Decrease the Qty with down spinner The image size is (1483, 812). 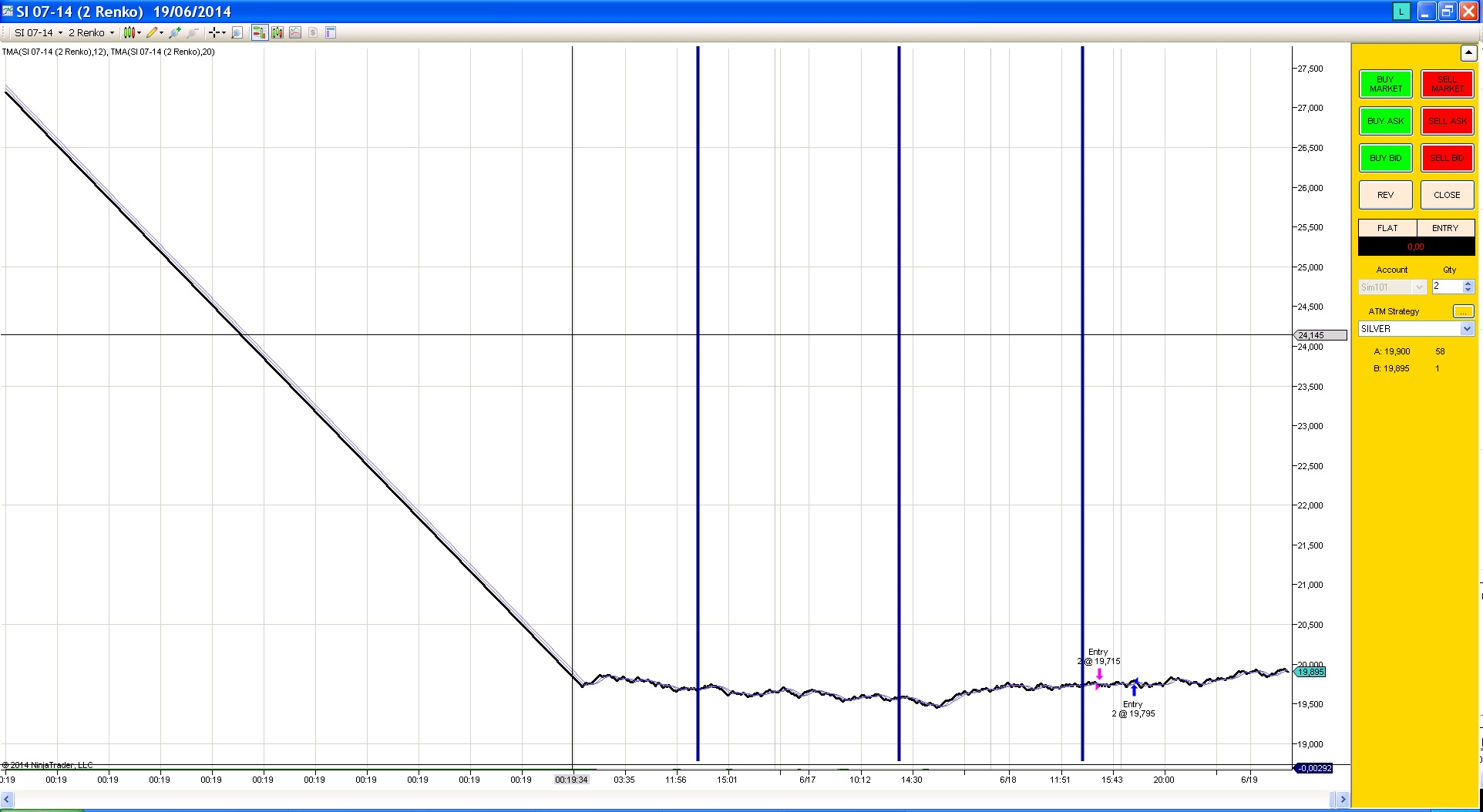coord(1468,290)
